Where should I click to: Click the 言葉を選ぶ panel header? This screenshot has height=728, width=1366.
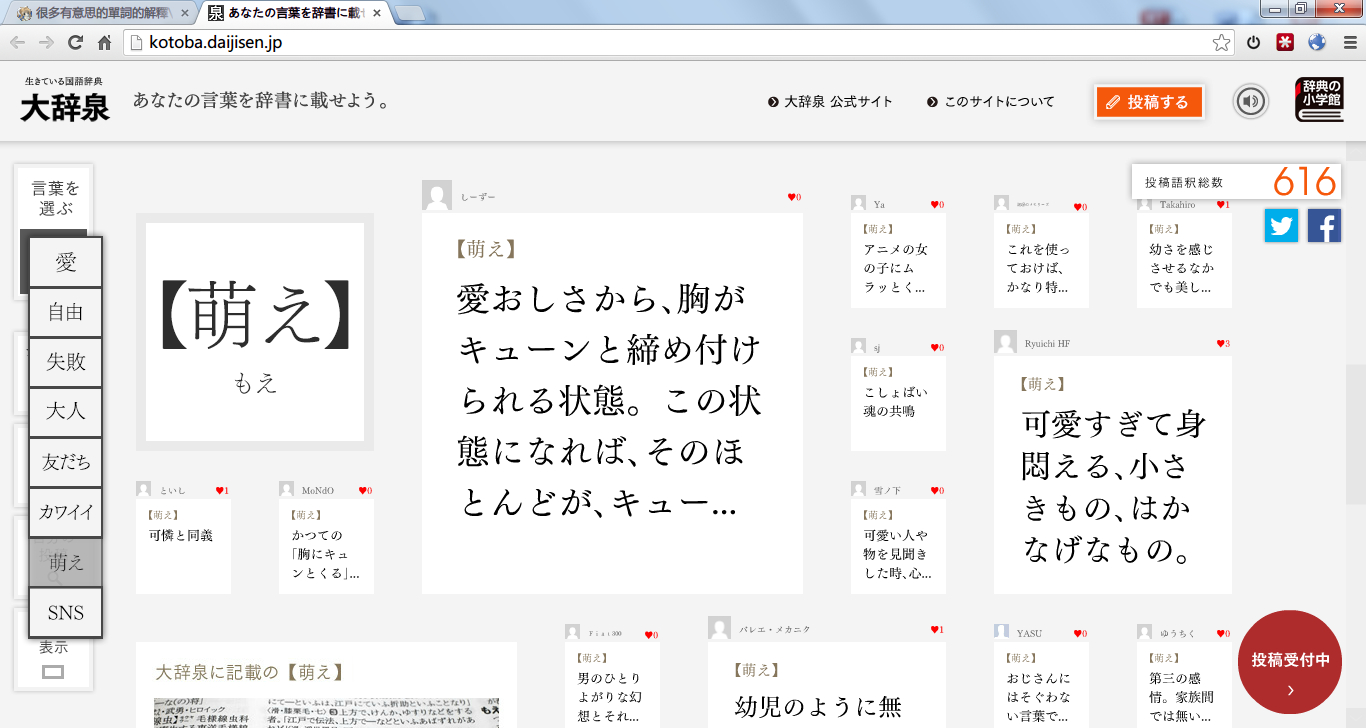click(x=54, y=198)
